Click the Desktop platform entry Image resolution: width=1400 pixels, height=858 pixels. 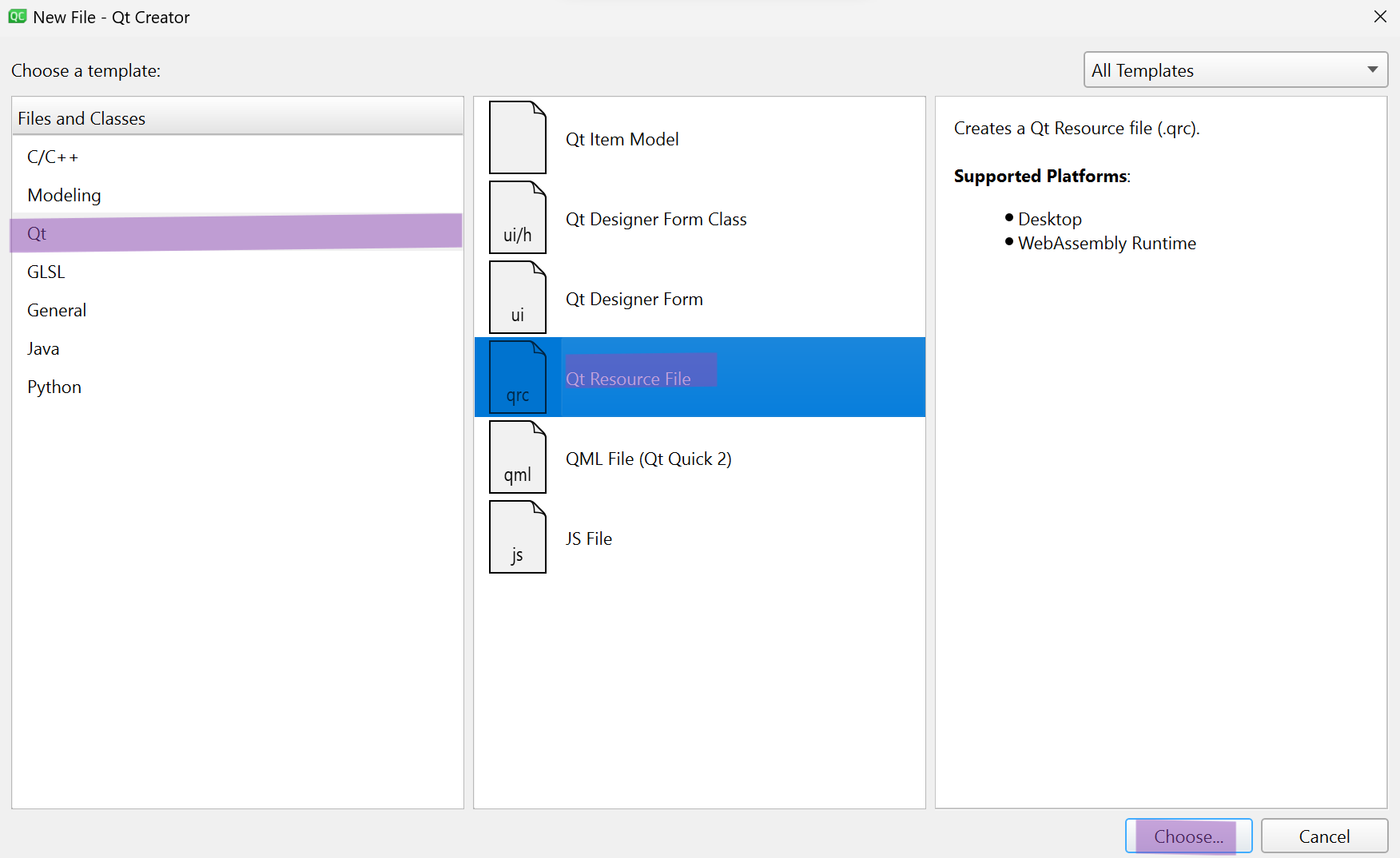point(1049,219)
